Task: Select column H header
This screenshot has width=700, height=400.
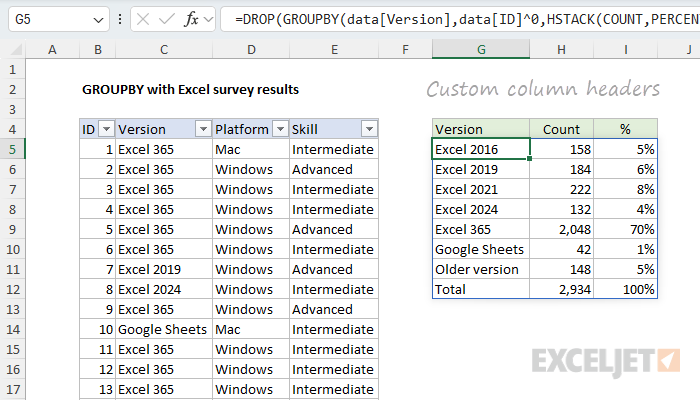Action: (562, 50)
